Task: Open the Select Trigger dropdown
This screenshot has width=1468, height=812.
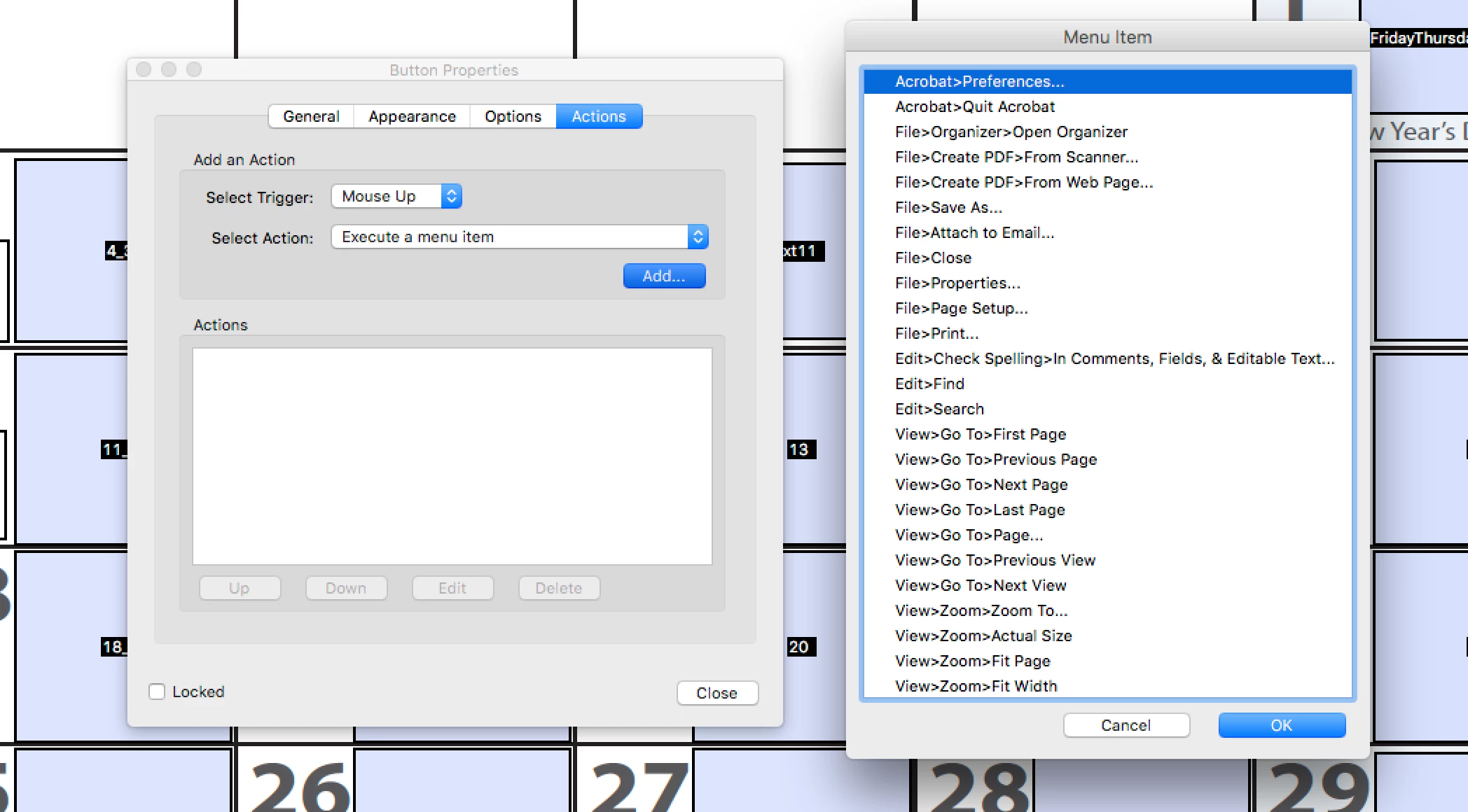Action: pos(396,197)
